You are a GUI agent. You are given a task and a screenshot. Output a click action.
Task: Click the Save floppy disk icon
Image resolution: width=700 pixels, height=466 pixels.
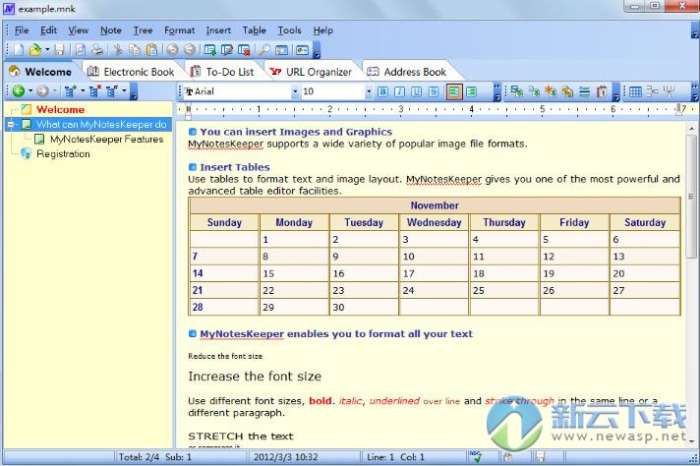[60, 49]
